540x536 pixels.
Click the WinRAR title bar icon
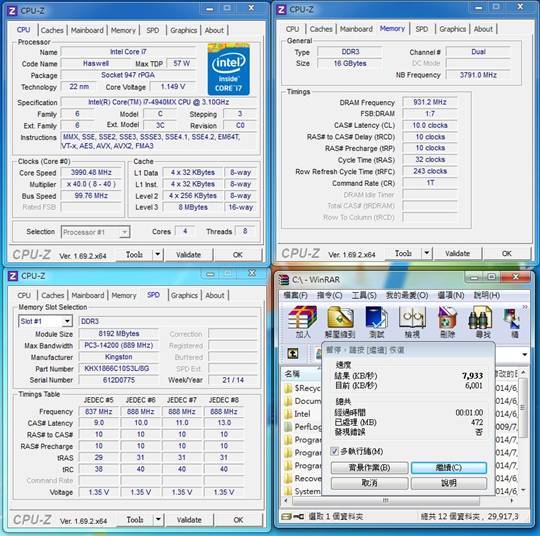click(x=283, y=279)
